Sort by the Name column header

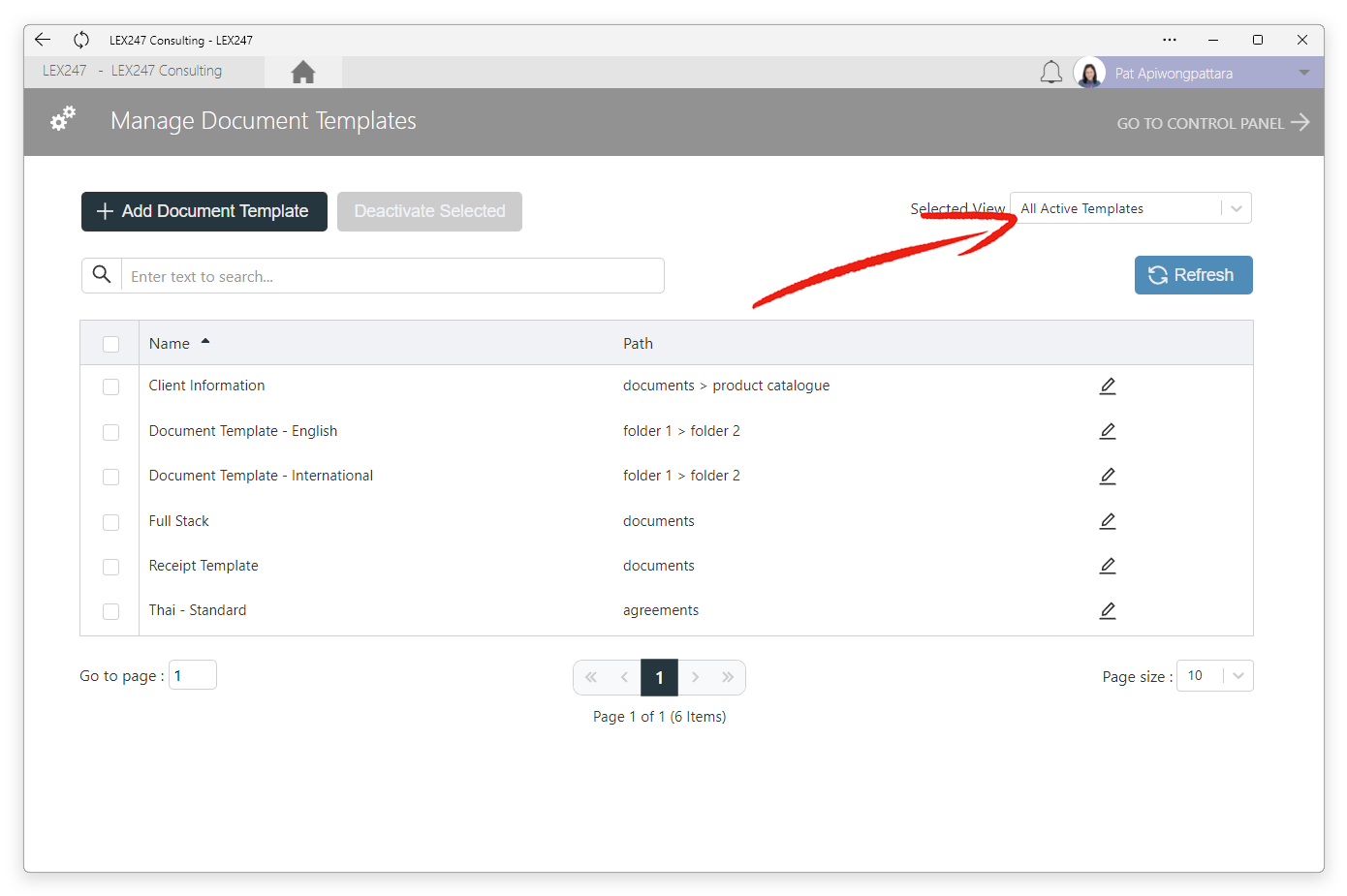(x=171, y=344)
